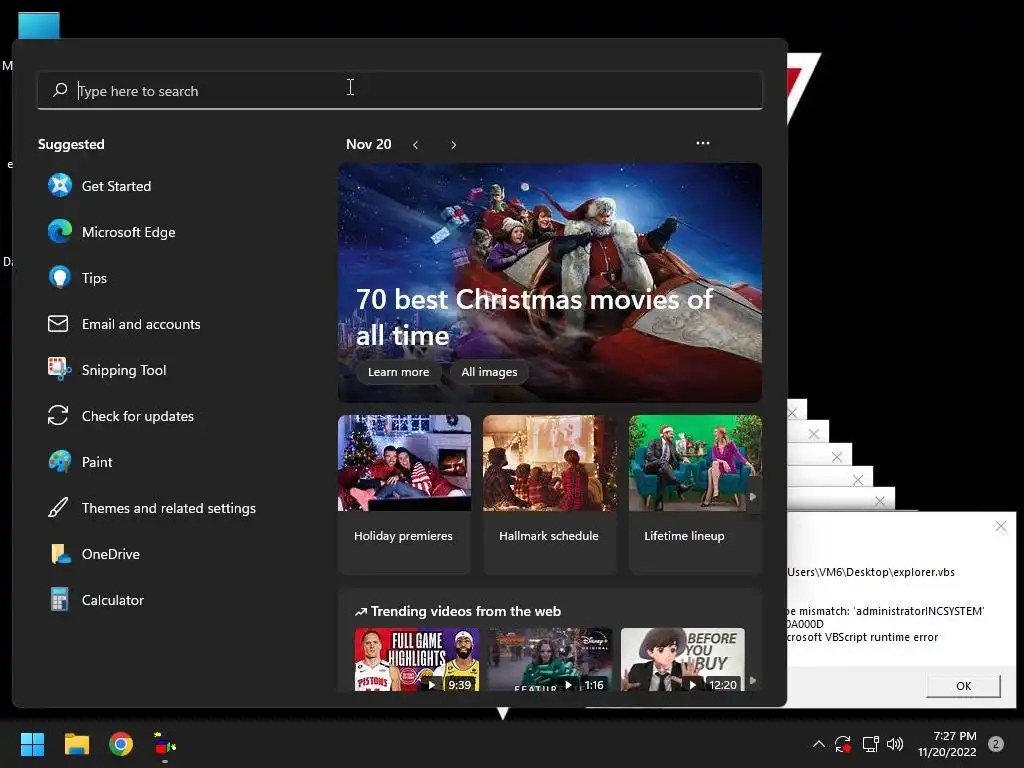Go to the next day arrow
Viewport: 1024px width, 768px height.
453,145
